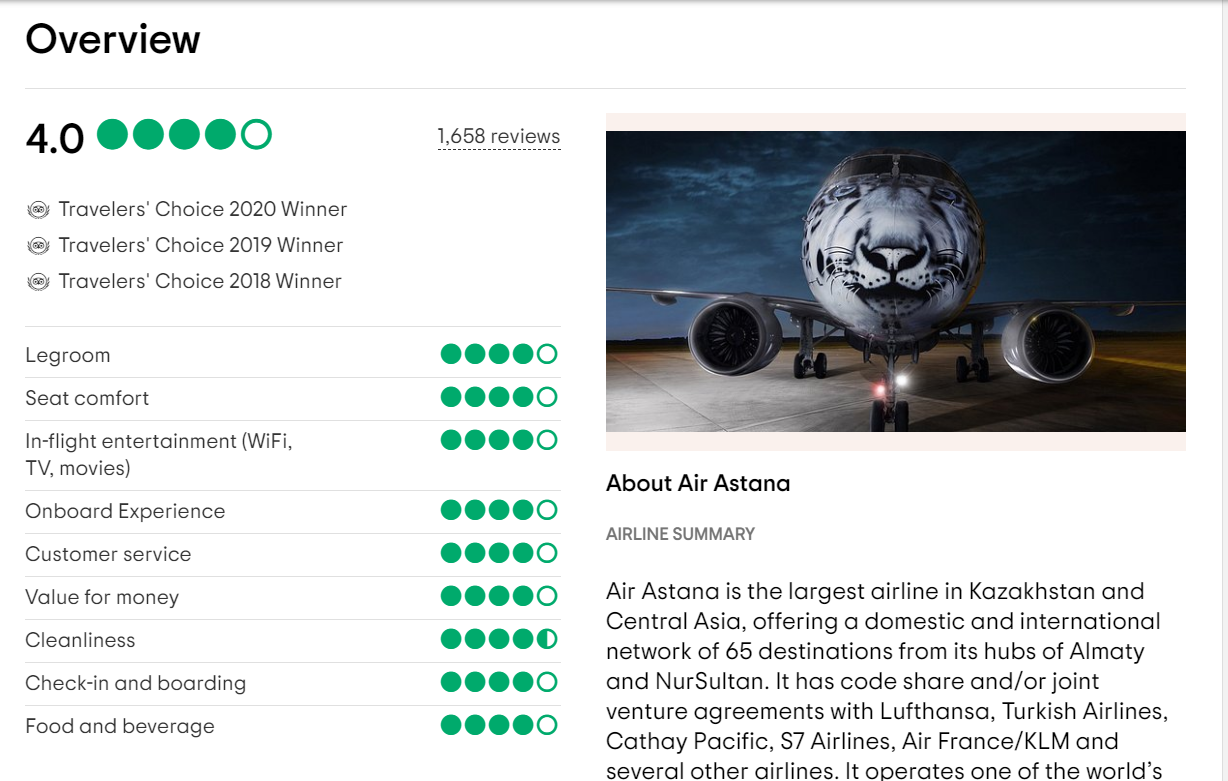The image size is (1228, 781).
Task: Click the In-flight entertainment label
Action: tap(159, 454)
